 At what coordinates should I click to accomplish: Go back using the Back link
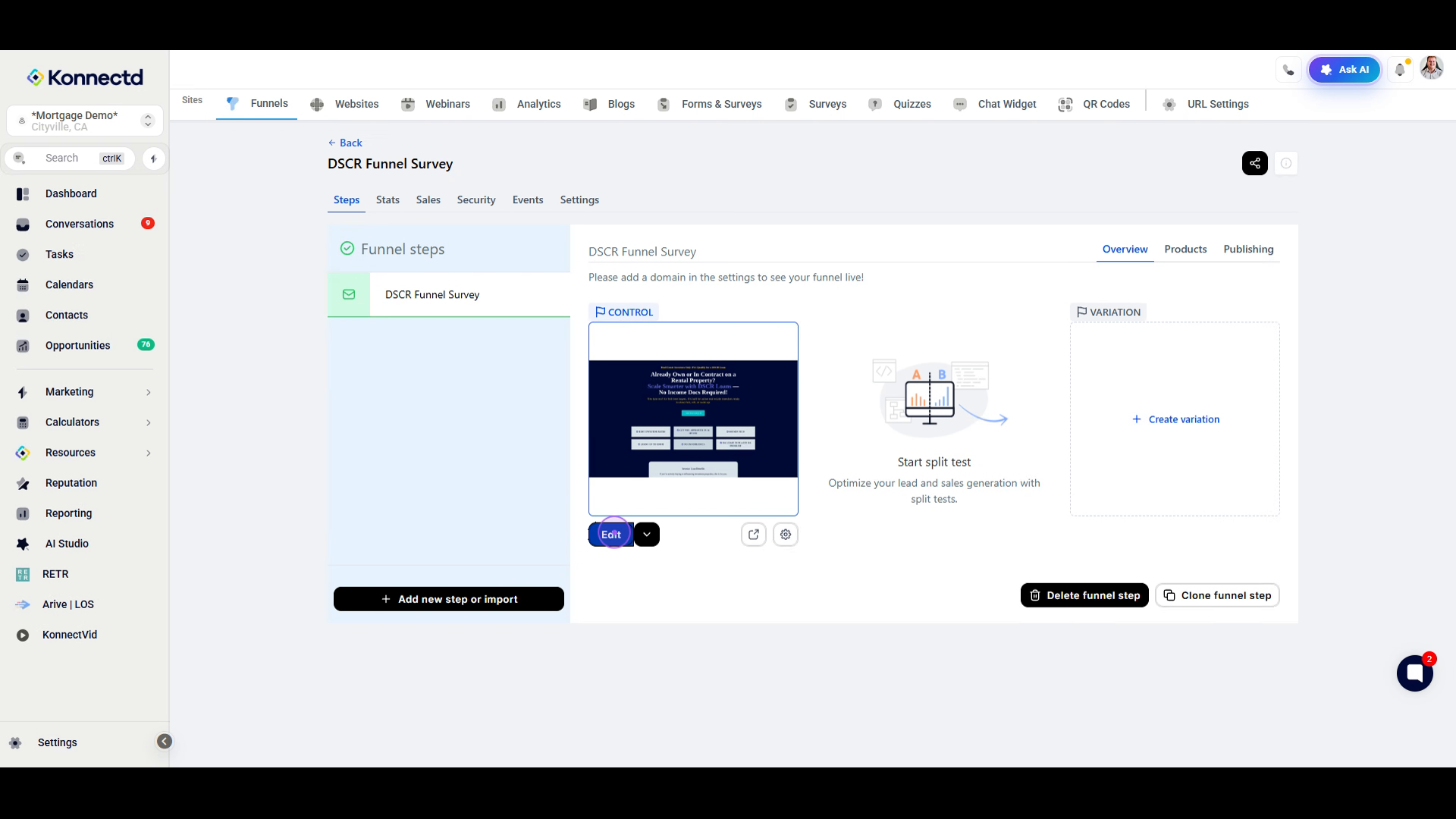(345, 143)
